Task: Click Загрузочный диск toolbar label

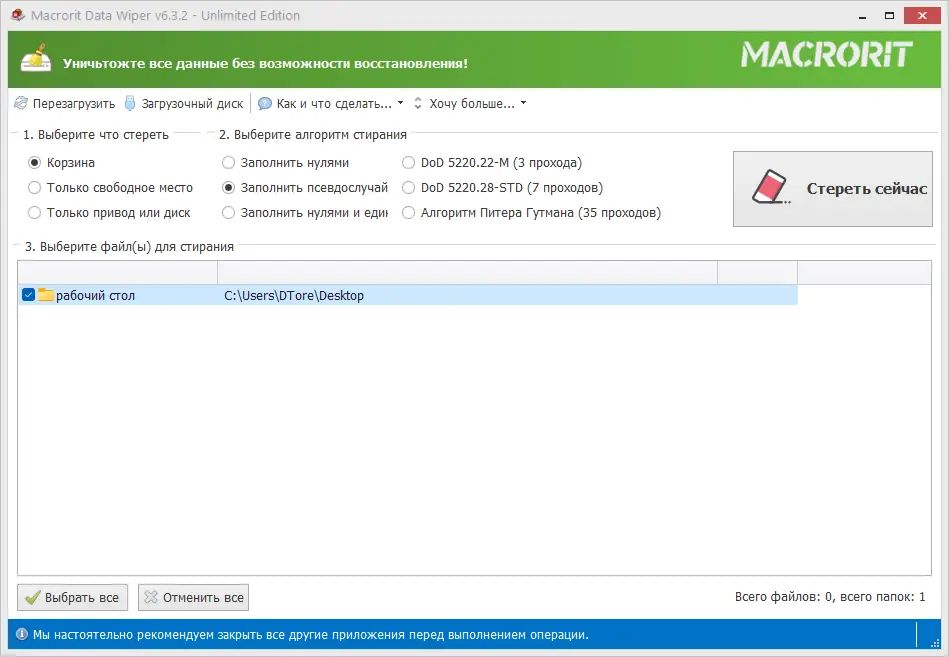Action: pos(192,104)
